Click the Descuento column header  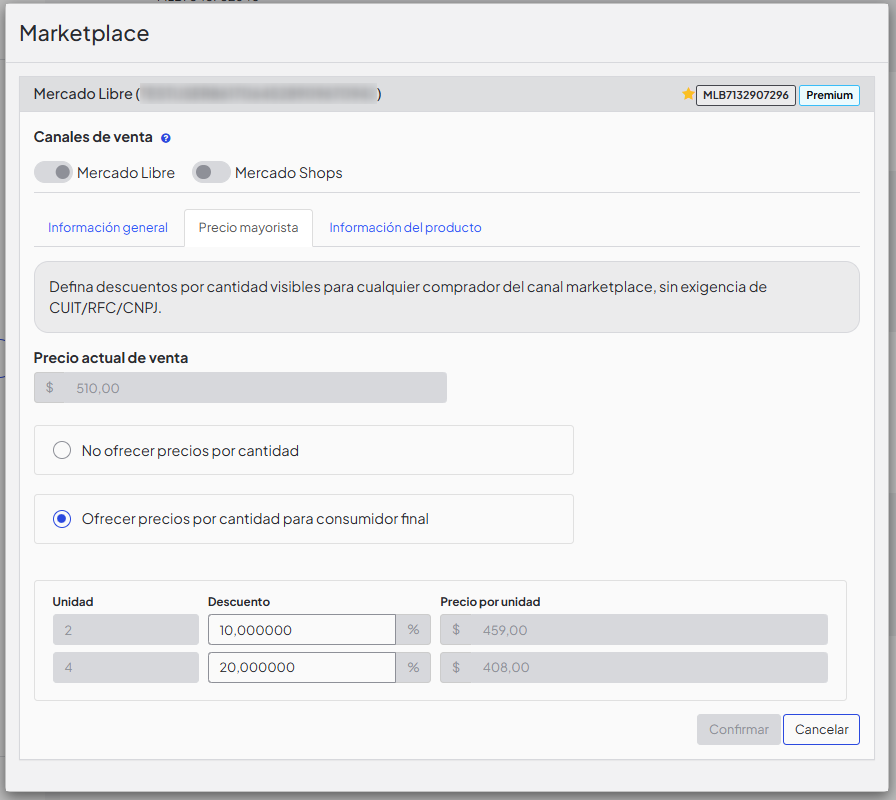click(239, 602)
